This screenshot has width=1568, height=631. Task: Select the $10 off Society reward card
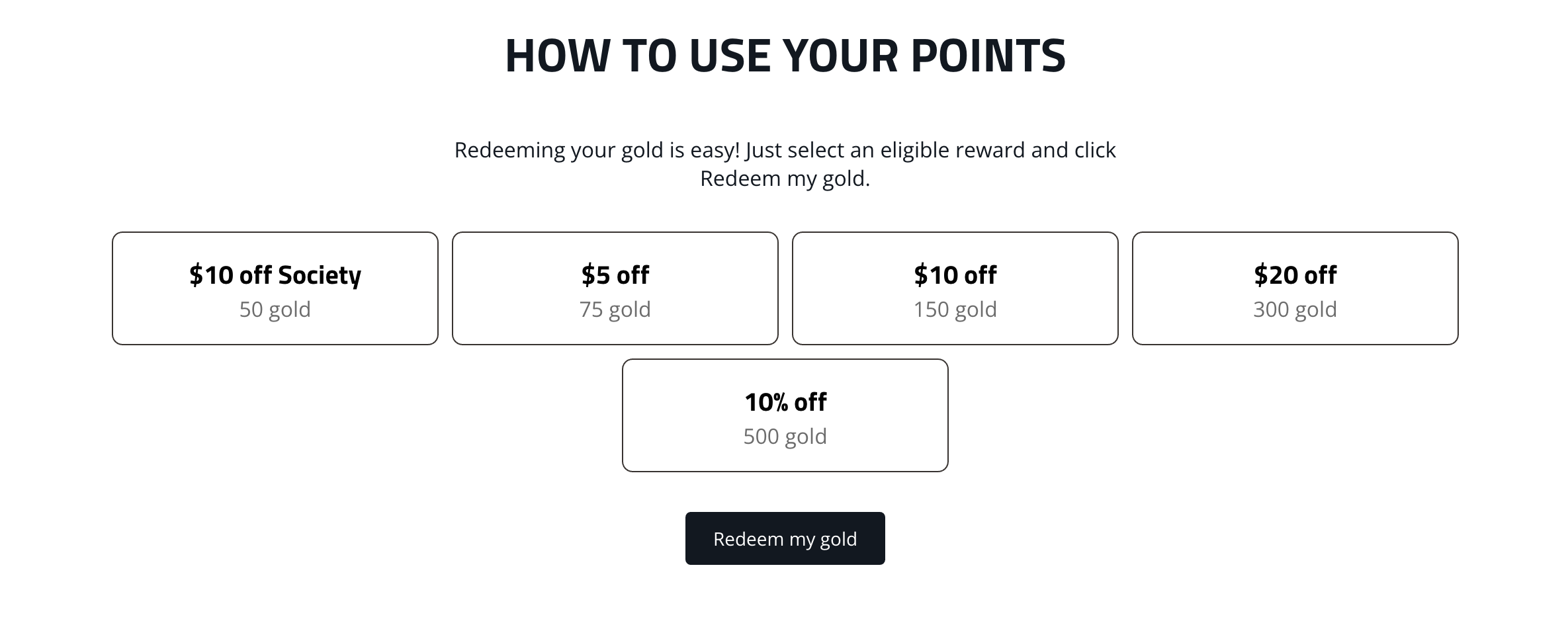pos(275,287)
